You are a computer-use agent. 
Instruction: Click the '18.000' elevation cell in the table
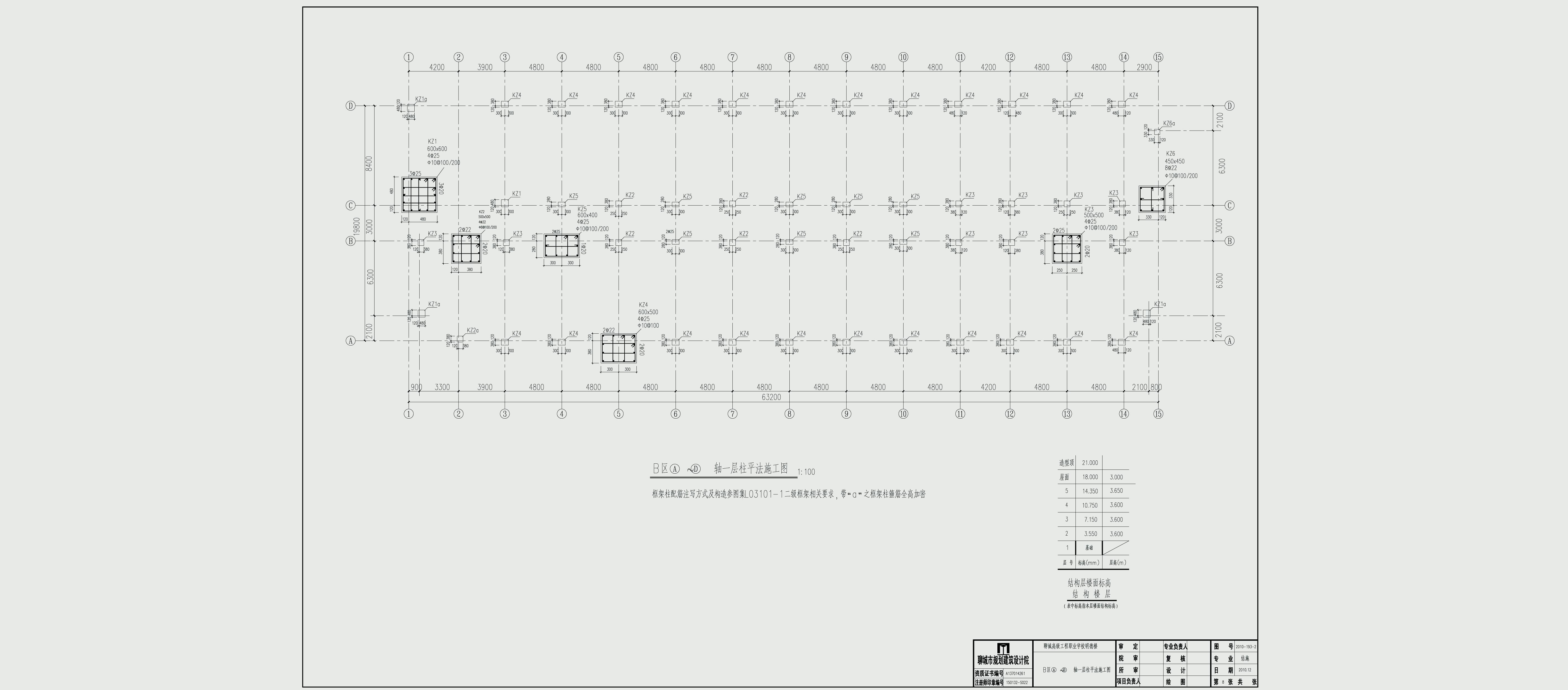point(1089,478)
